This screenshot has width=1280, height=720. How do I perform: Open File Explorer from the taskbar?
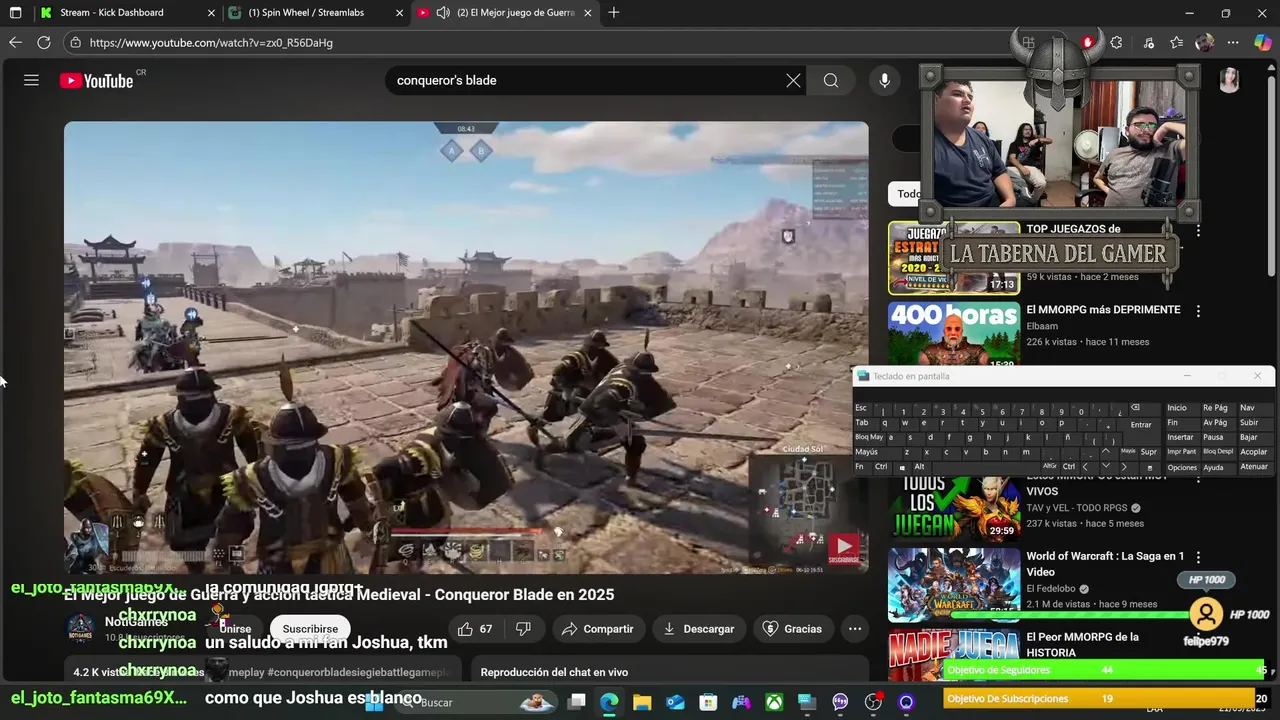[x=642, y=702]
